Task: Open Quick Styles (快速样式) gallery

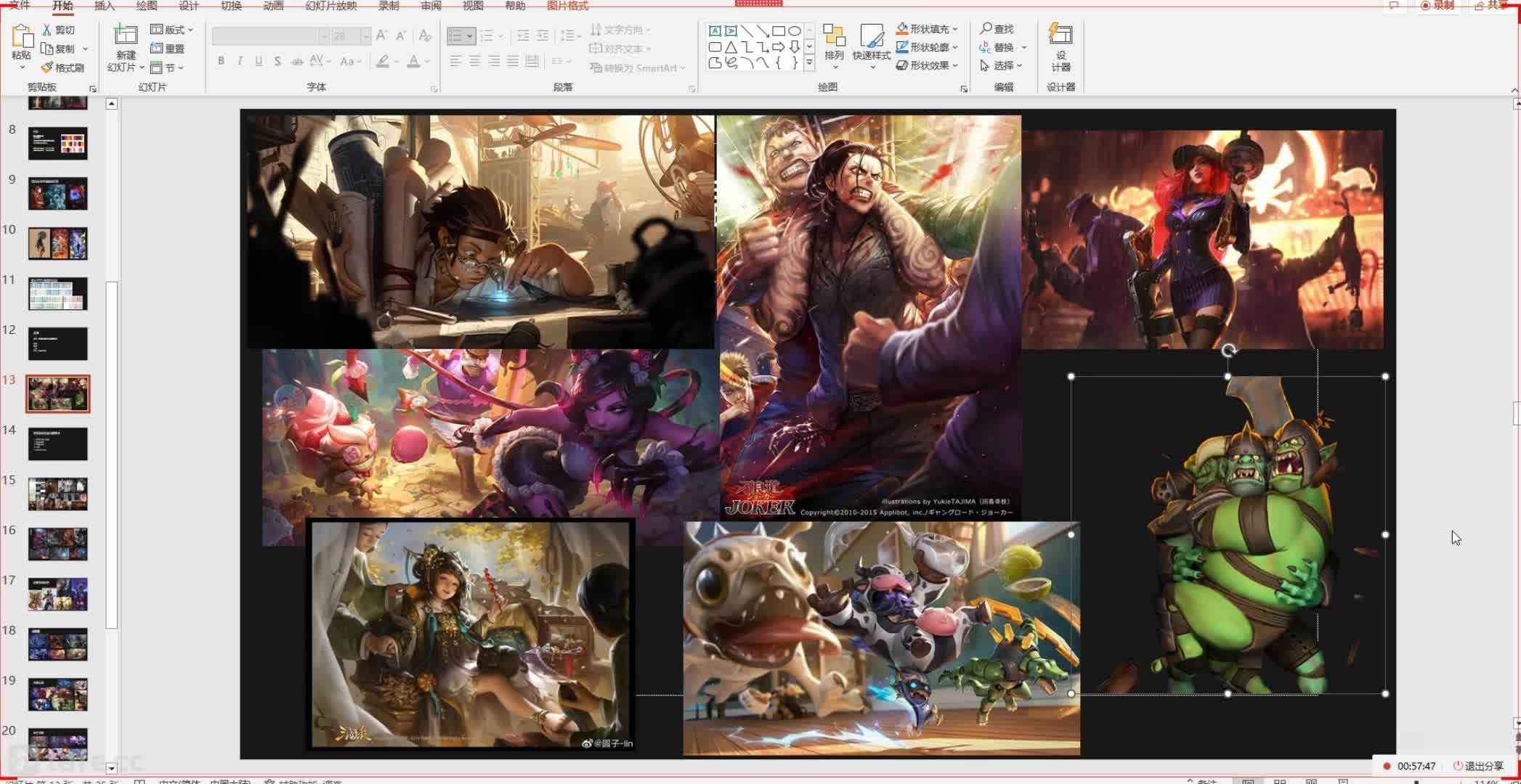Action: (x=871, y=36)
